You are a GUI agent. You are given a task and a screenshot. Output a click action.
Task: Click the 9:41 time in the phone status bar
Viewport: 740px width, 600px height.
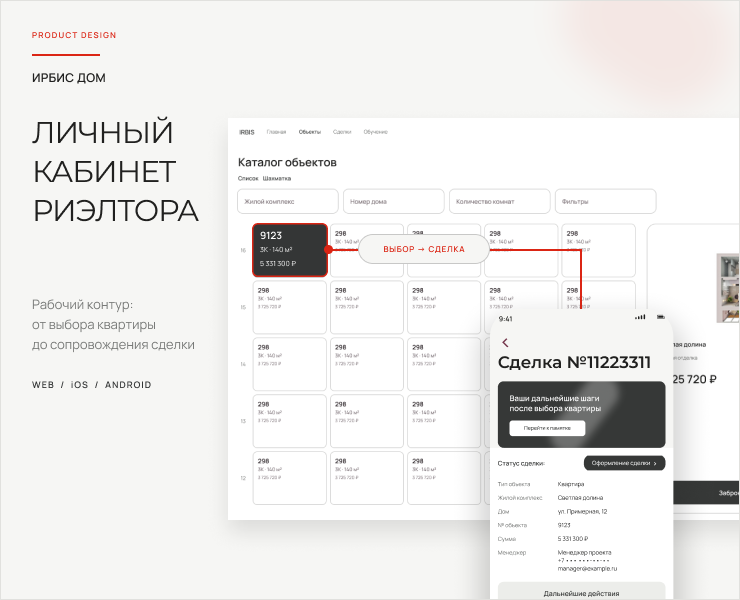pos(505,319)
